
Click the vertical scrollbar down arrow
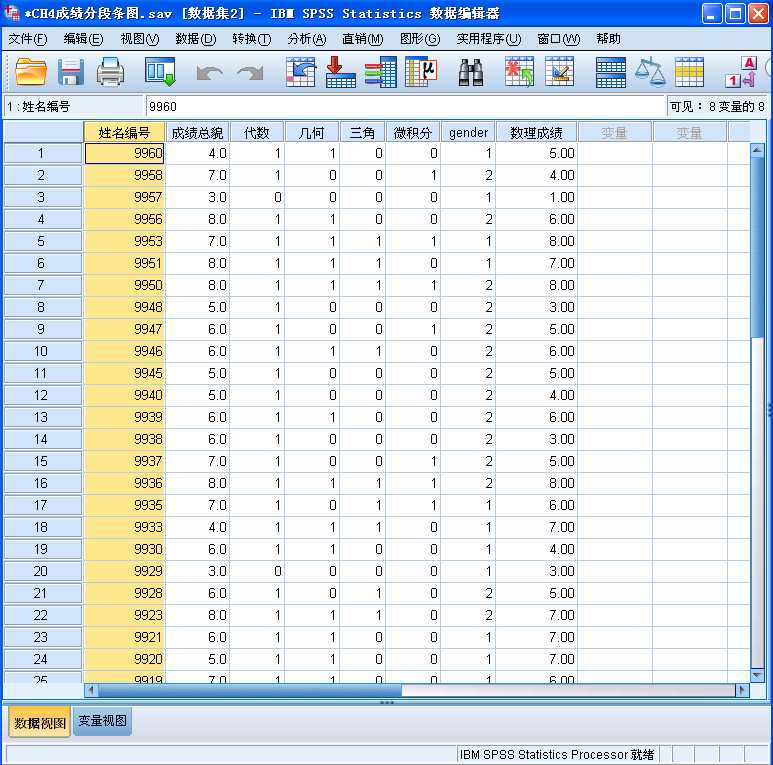(757, 674)
